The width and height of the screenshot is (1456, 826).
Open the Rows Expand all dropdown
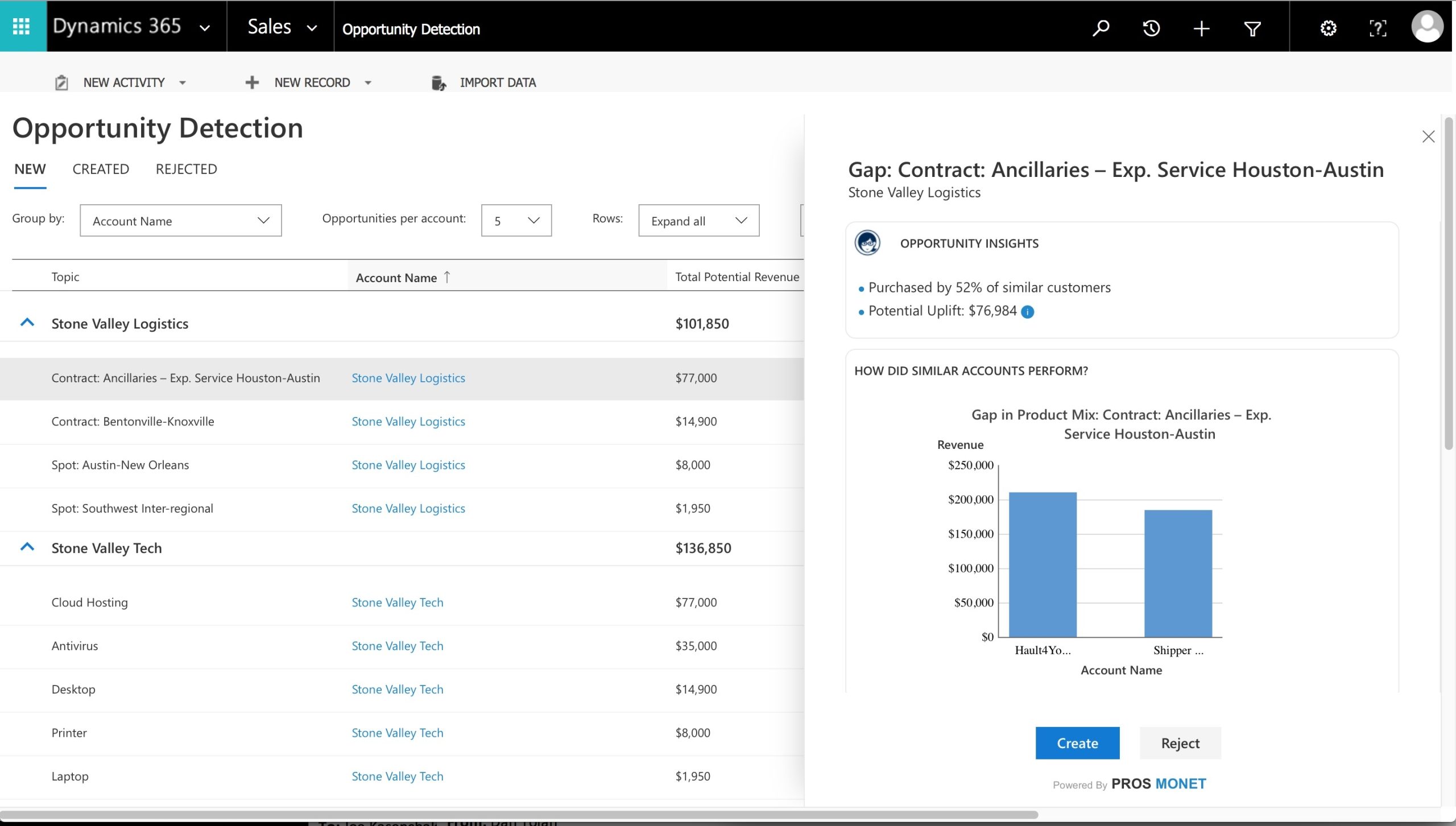[x=698, y=220]
